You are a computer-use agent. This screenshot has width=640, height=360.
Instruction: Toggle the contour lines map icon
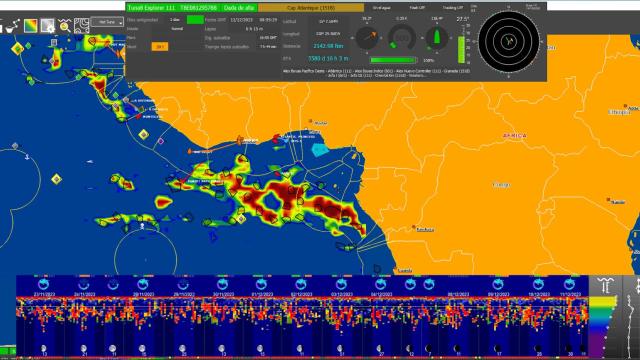point(82,26)
